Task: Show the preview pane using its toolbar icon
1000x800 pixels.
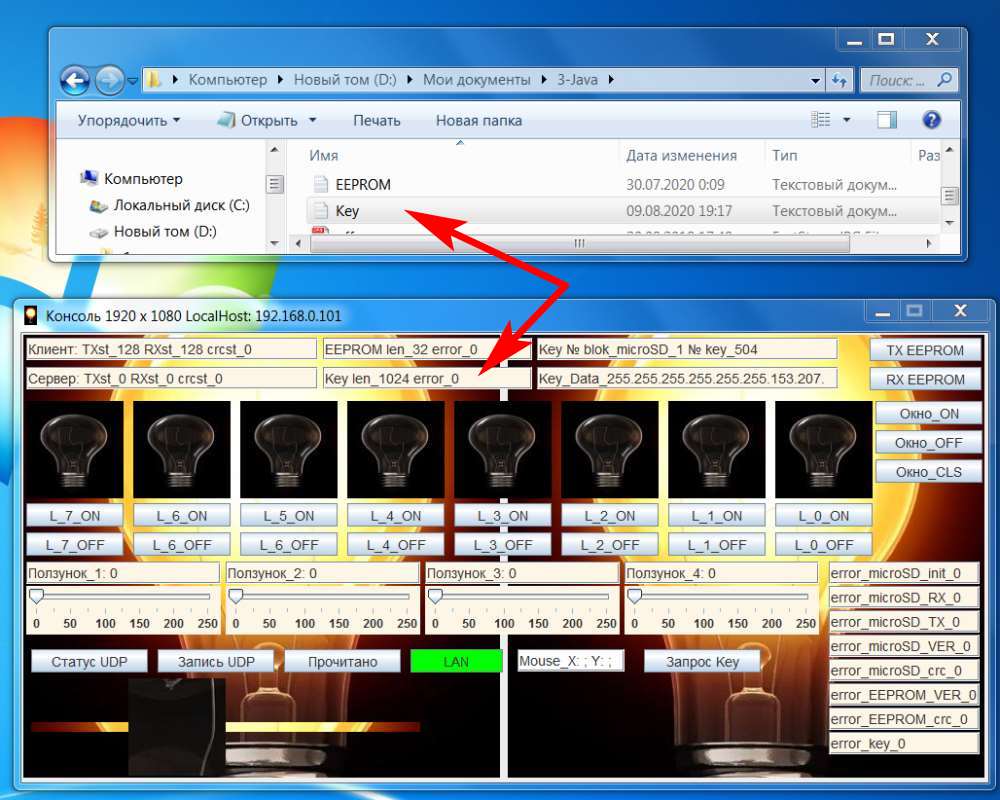Action: click(x=887, y=120)
